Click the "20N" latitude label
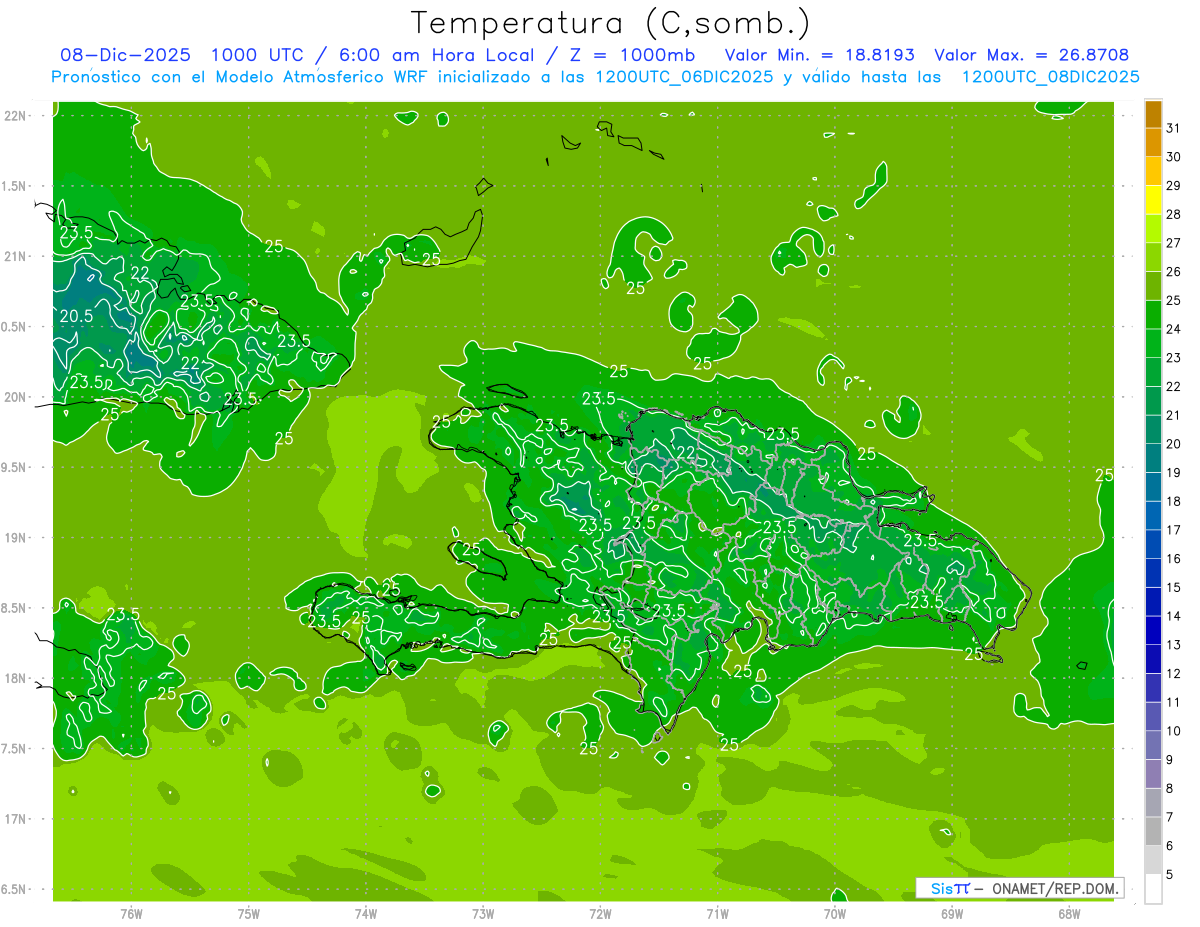The image size is (1200, 927). click(x=16, y=397)
